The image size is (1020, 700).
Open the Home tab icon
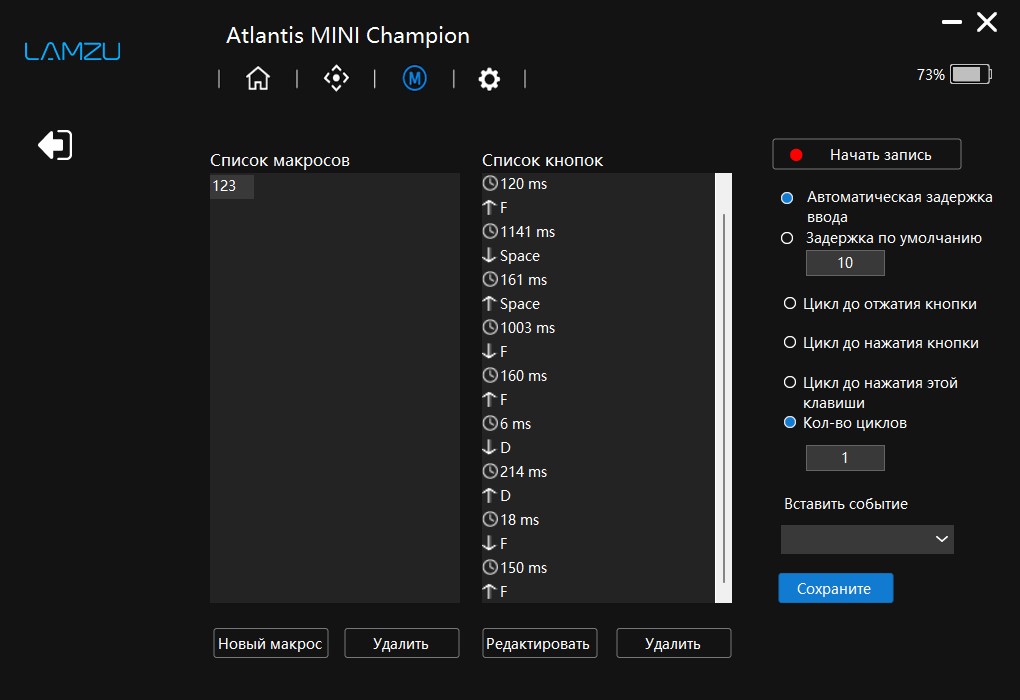coord(258,79)
